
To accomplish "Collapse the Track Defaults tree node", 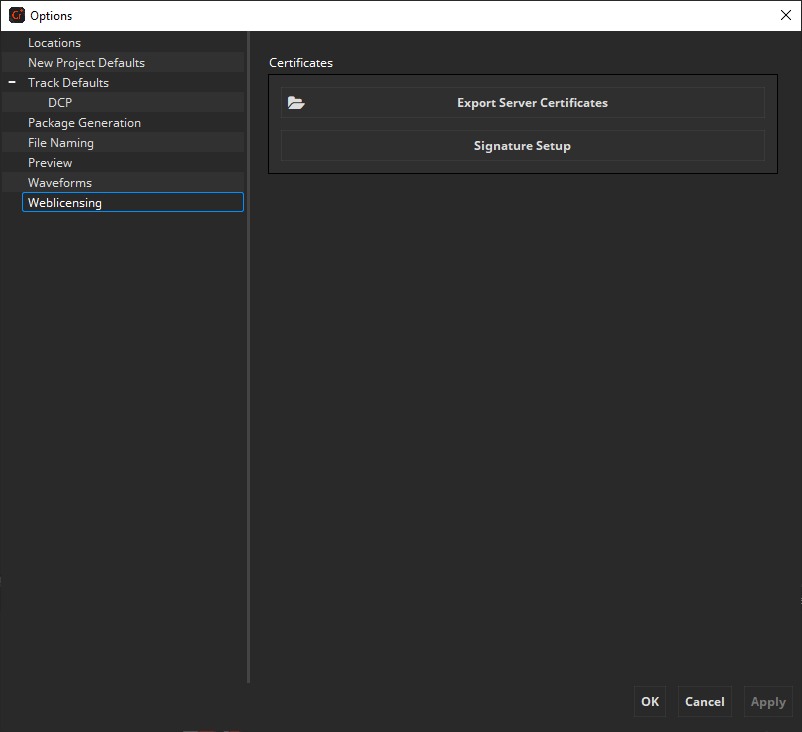I will click(12, 83).
